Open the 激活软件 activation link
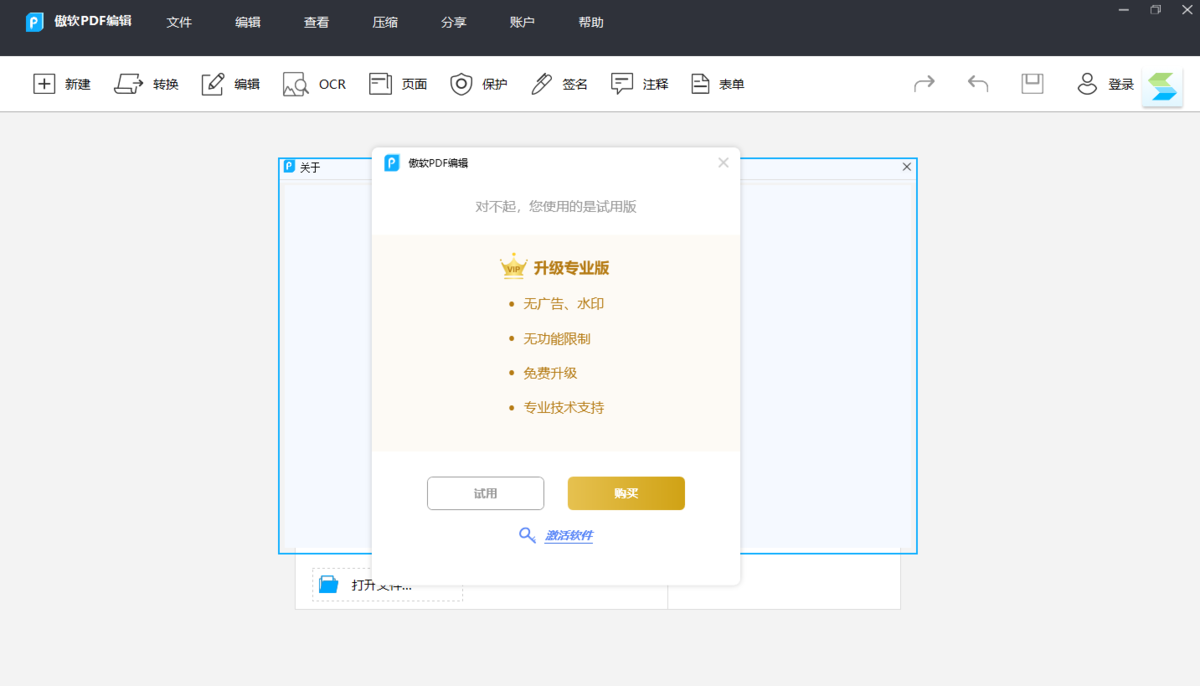Screen dimensions: 1200x686 (568, 535)
